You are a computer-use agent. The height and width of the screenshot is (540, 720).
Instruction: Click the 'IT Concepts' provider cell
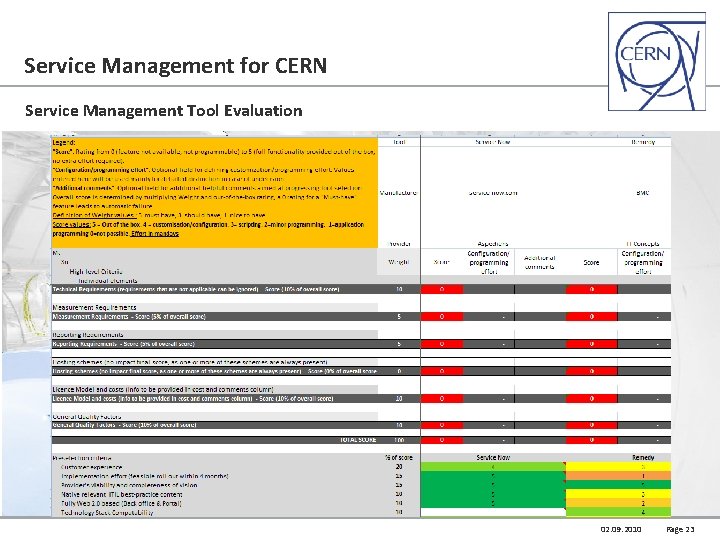tap(643, 244)
